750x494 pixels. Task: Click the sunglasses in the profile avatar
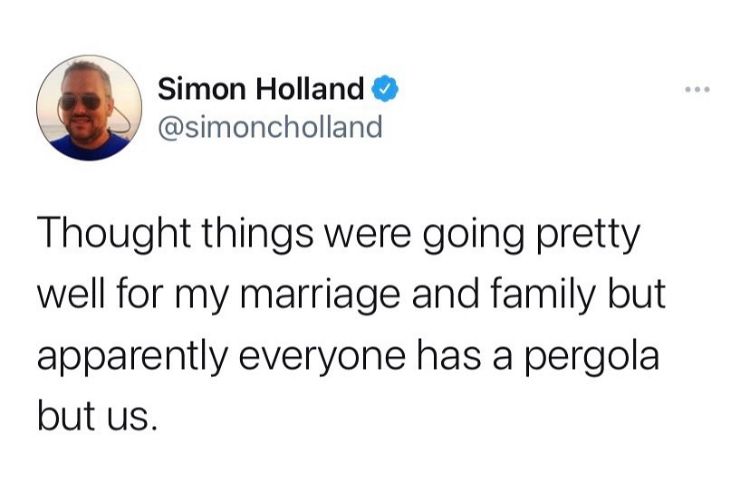tap(80, 101)
